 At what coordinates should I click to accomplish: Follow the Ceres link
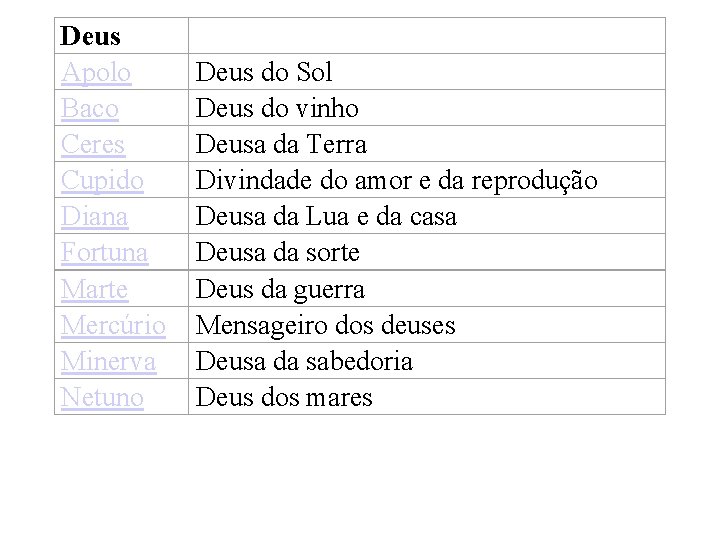[x=93, y=144]
